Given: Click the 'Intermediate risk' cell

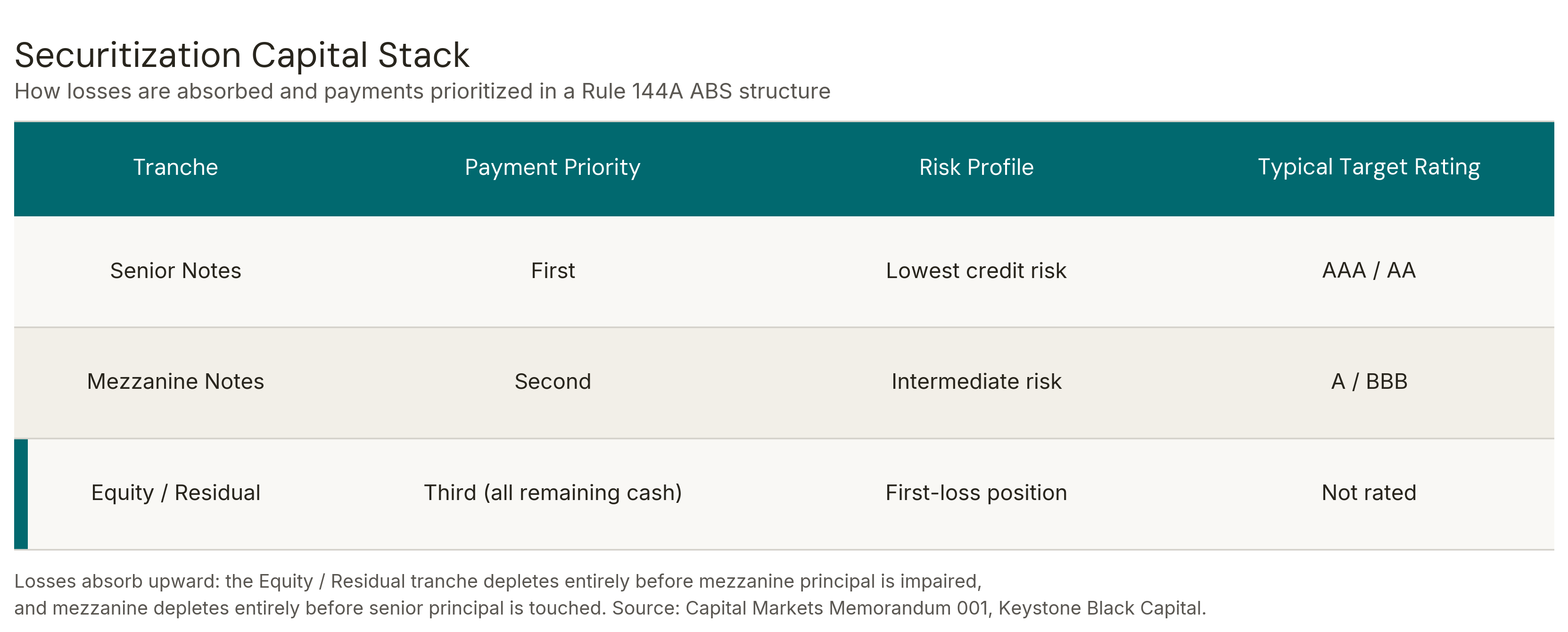Looking at the screenshot, I should point(976,381).
